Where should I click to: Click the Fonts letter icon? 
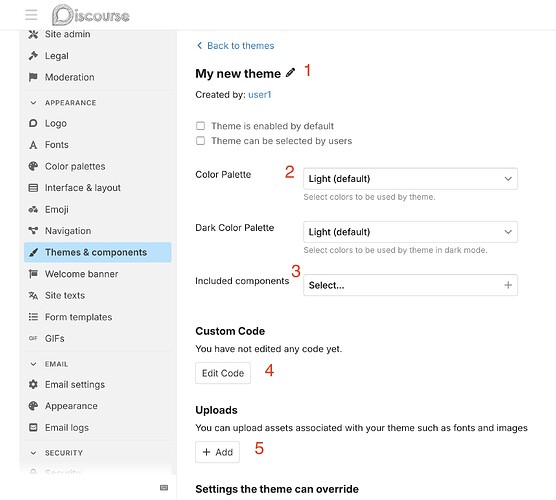click(33, 145)
